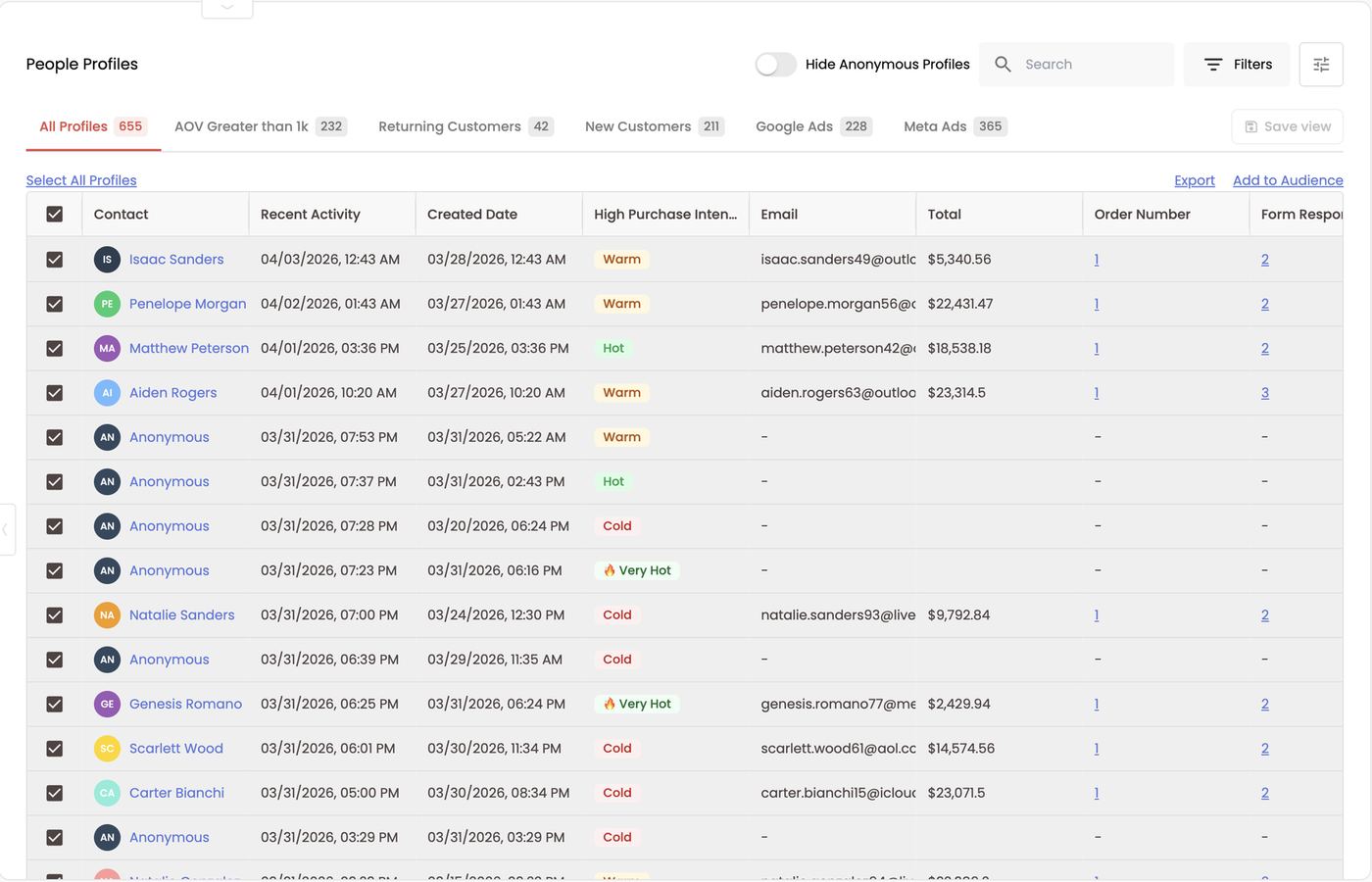Open AOV Greater than 1k tab
Viewport: 1372px width, 882px height.
261,126
